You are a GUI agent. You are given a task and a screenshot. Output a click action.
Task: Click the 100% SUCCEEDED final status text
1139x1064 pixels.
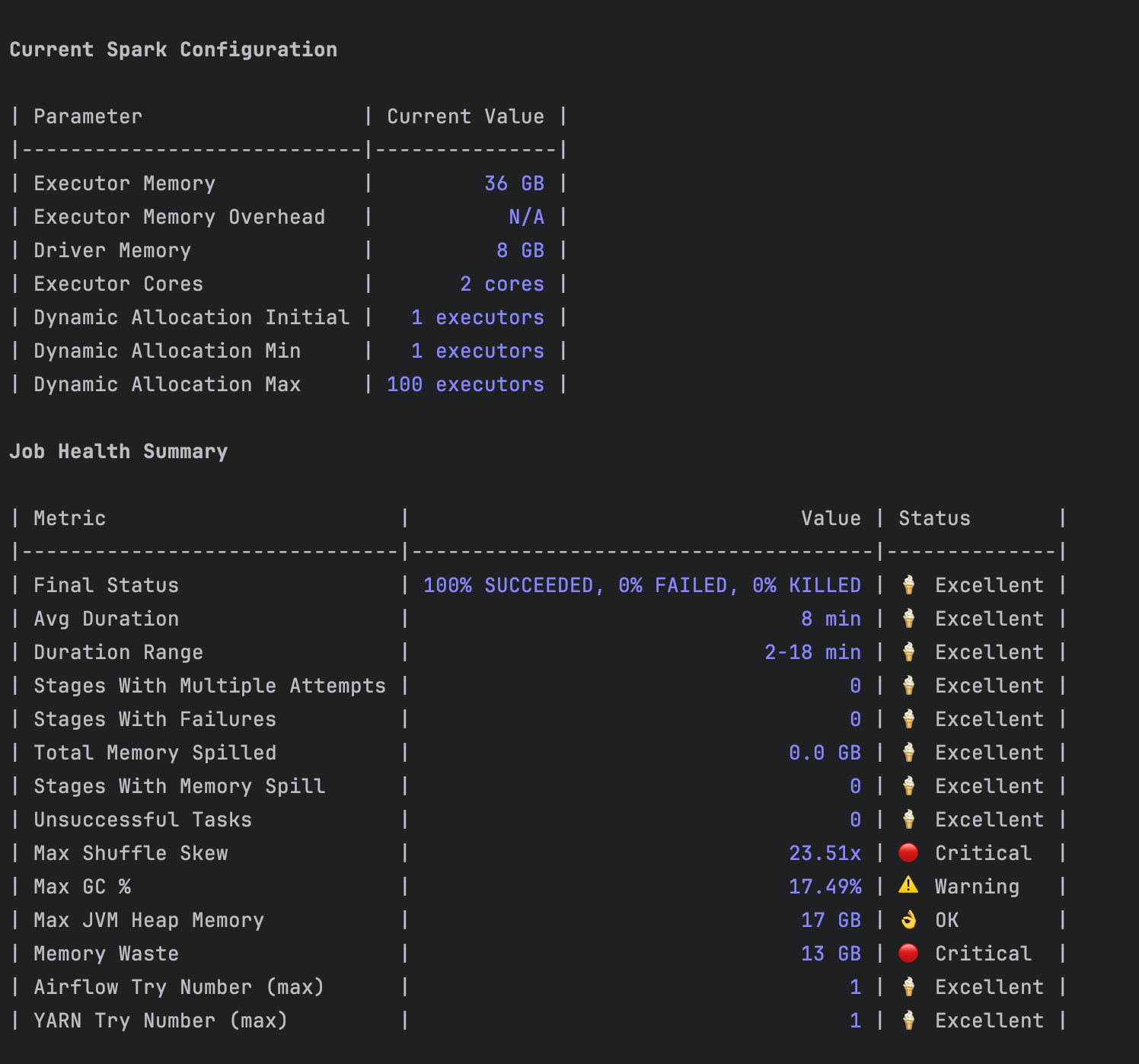pyautogui.click(x=642, y=585)
